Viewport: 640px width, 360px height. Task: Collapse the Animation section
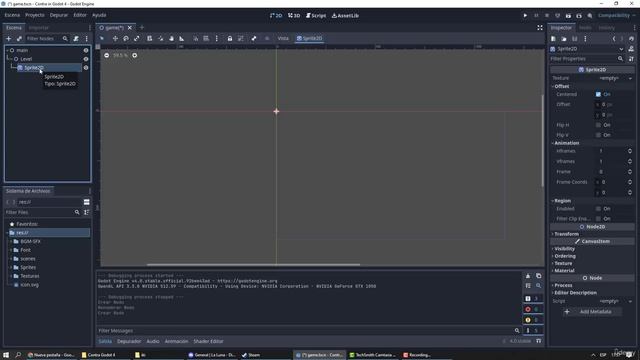[566, 143]
